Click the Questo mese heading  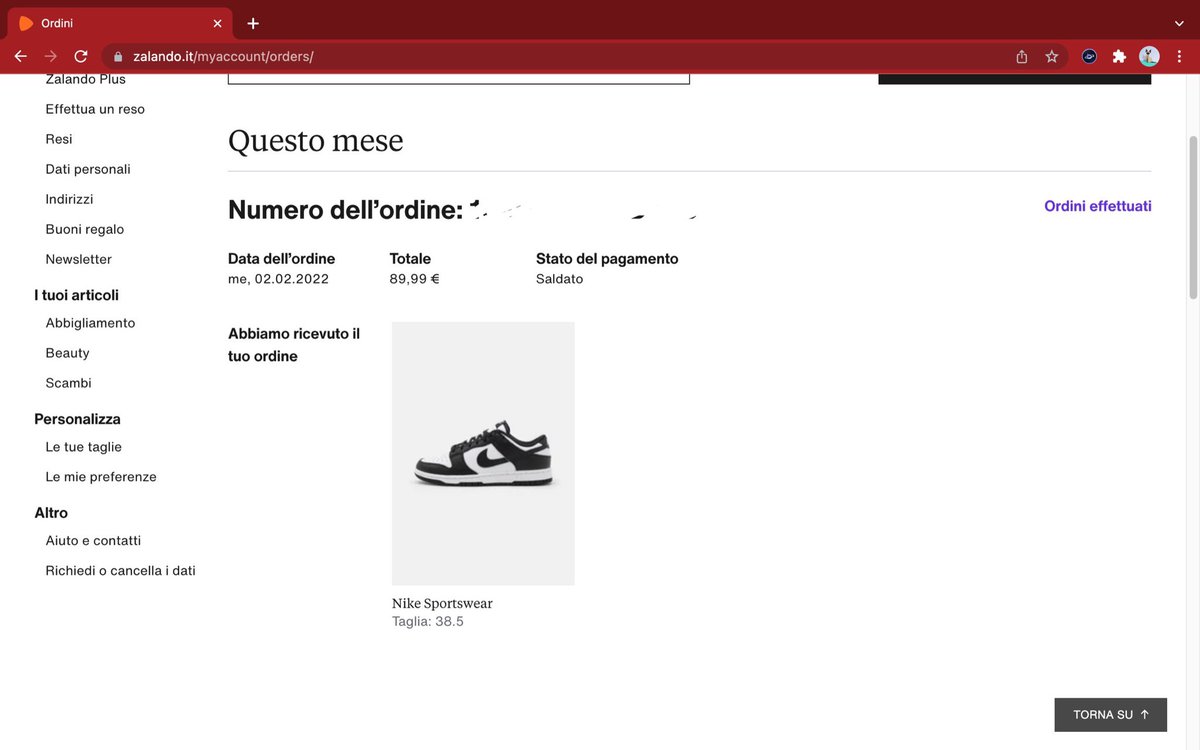[316, 141]
